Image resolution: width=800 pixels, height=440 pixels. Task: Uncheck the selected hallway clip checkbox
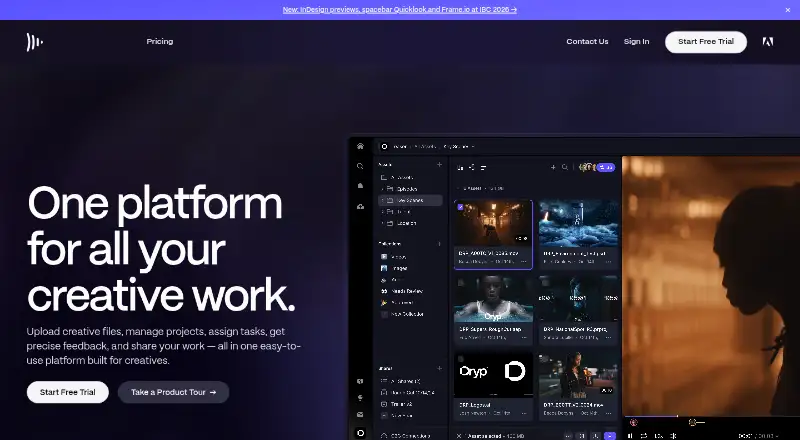[461, 207]
